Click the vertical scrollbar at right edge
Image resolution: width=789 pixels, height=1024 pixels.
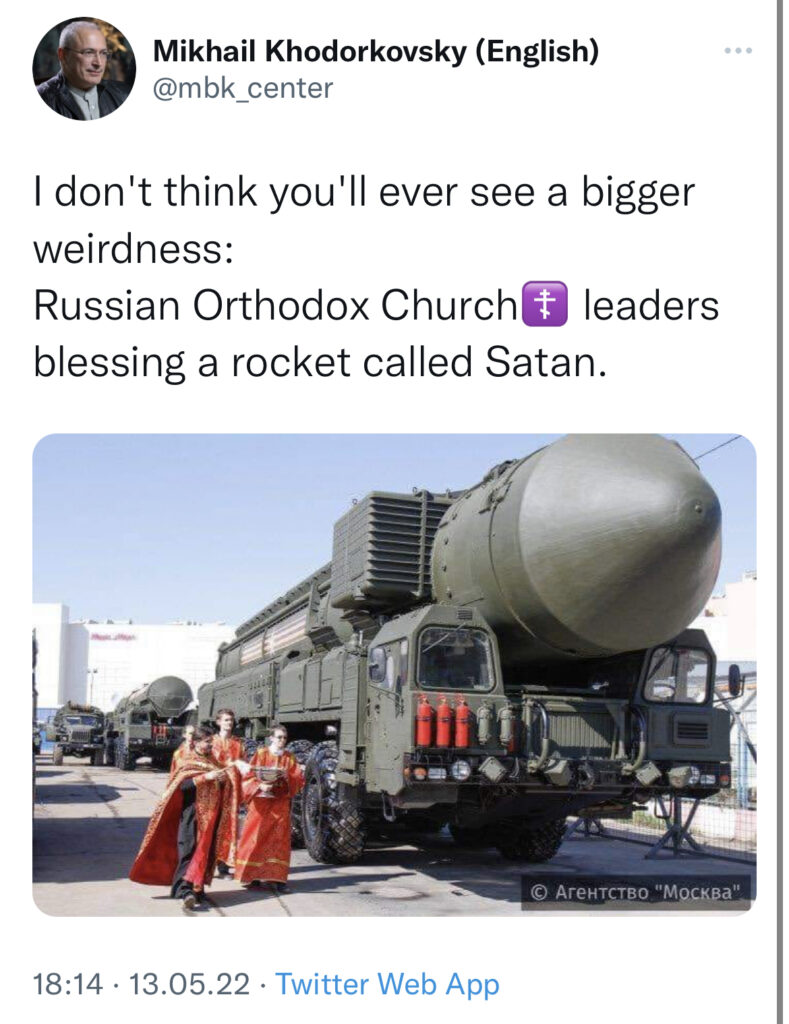coord(780,512)
